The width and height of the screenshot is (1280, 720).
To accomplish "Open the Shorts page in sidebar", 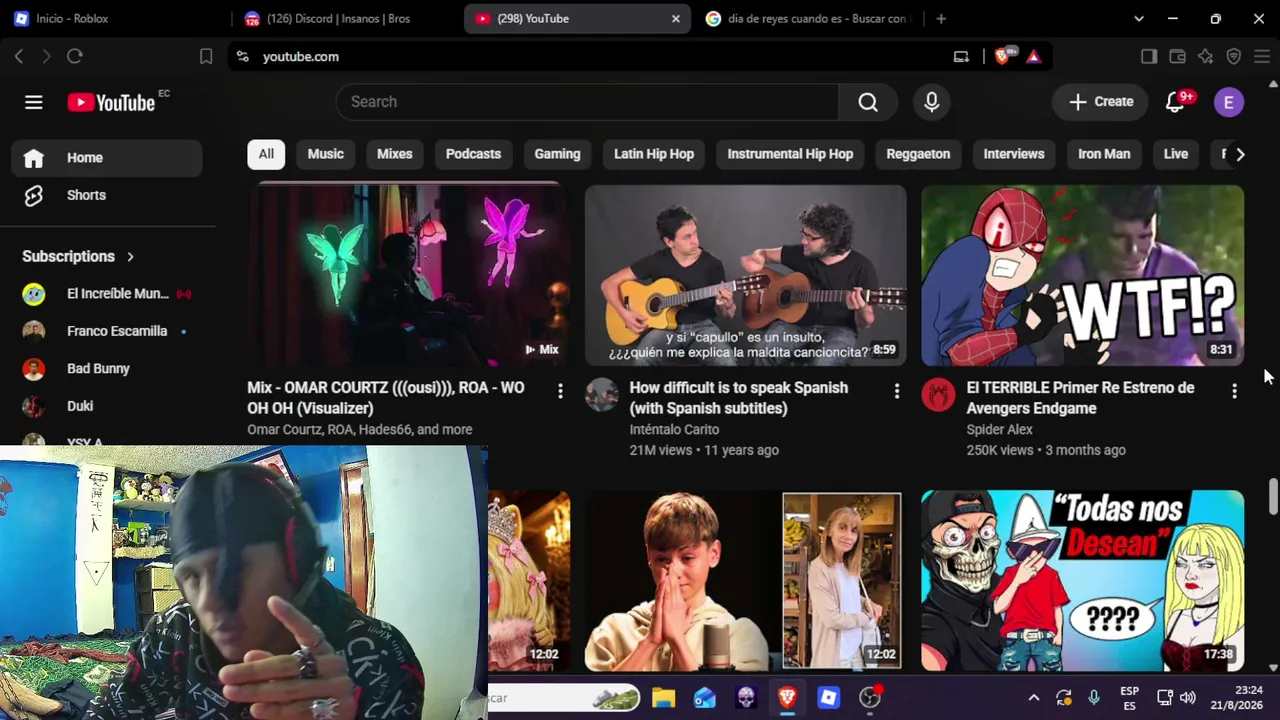I will [107, 195].
